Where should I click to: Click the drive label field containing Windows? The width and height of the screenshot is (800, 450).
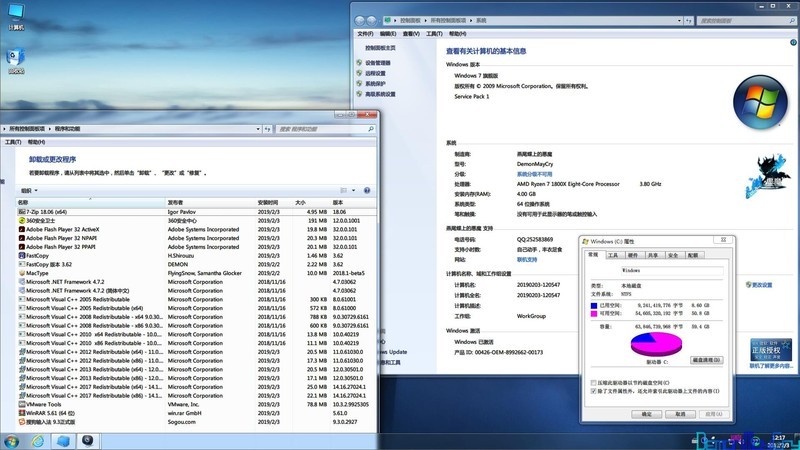pyautogui.click(x=671, y=270)
